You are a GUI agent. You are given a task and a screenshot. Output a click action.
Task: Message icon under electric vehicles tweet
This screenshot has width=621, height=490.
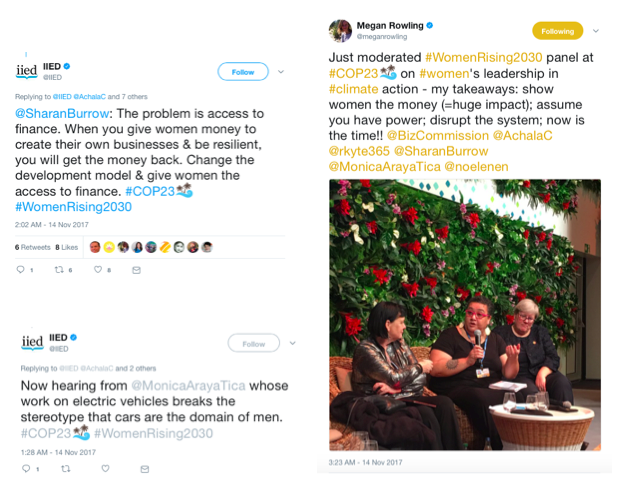click(145, 469)
